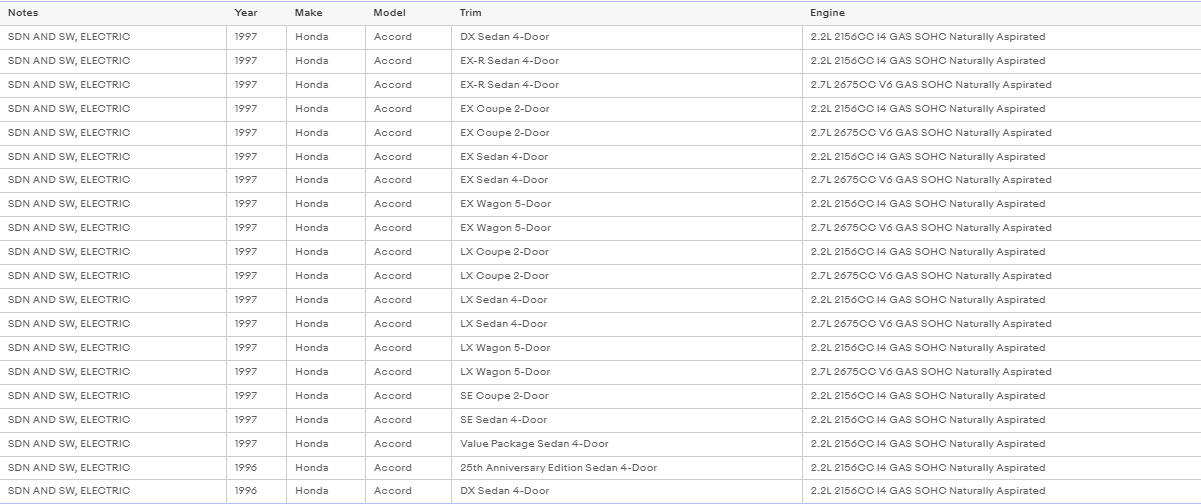This screenshot has height=504, width=1201.
Task: Select "EX Coupe 2-Door" trim with 2.7L V6
Action: pos(626,133)
